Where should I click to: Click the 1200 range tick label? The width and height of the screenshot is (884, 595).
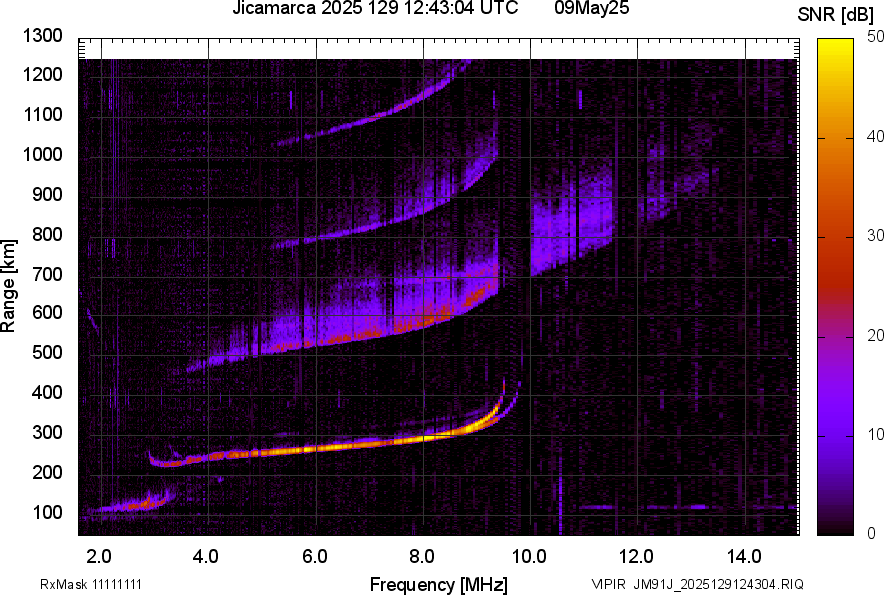tap(42, 74)
